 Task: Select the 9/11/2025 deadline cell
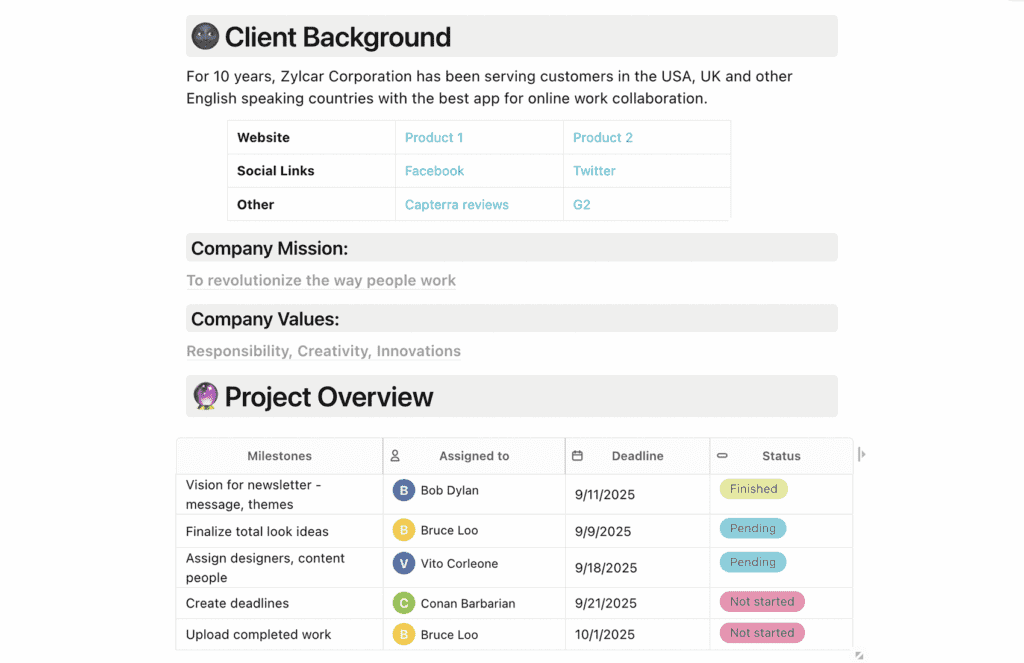(605, 494)
